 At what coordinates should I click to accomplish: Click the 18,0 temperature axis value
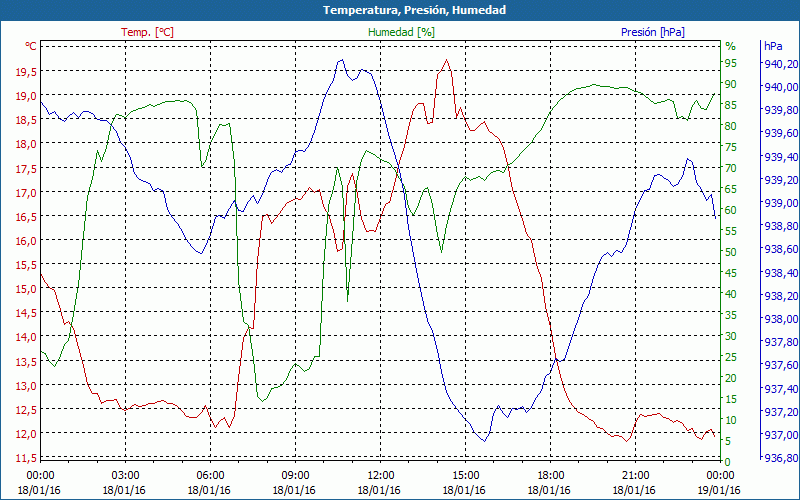point(26,144)
